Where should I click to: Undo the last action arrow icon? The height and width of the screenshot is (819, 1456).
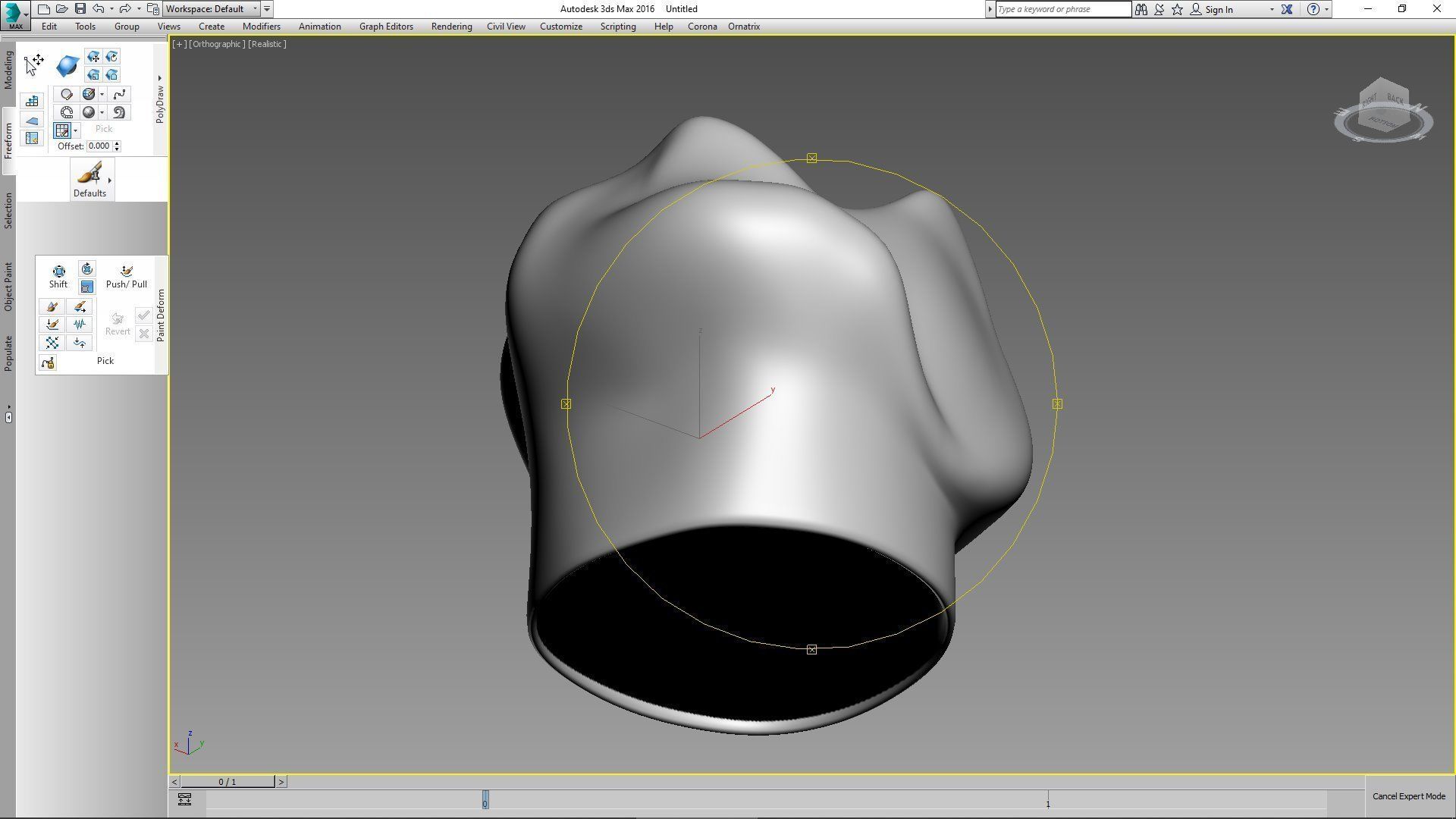(99, 9)
